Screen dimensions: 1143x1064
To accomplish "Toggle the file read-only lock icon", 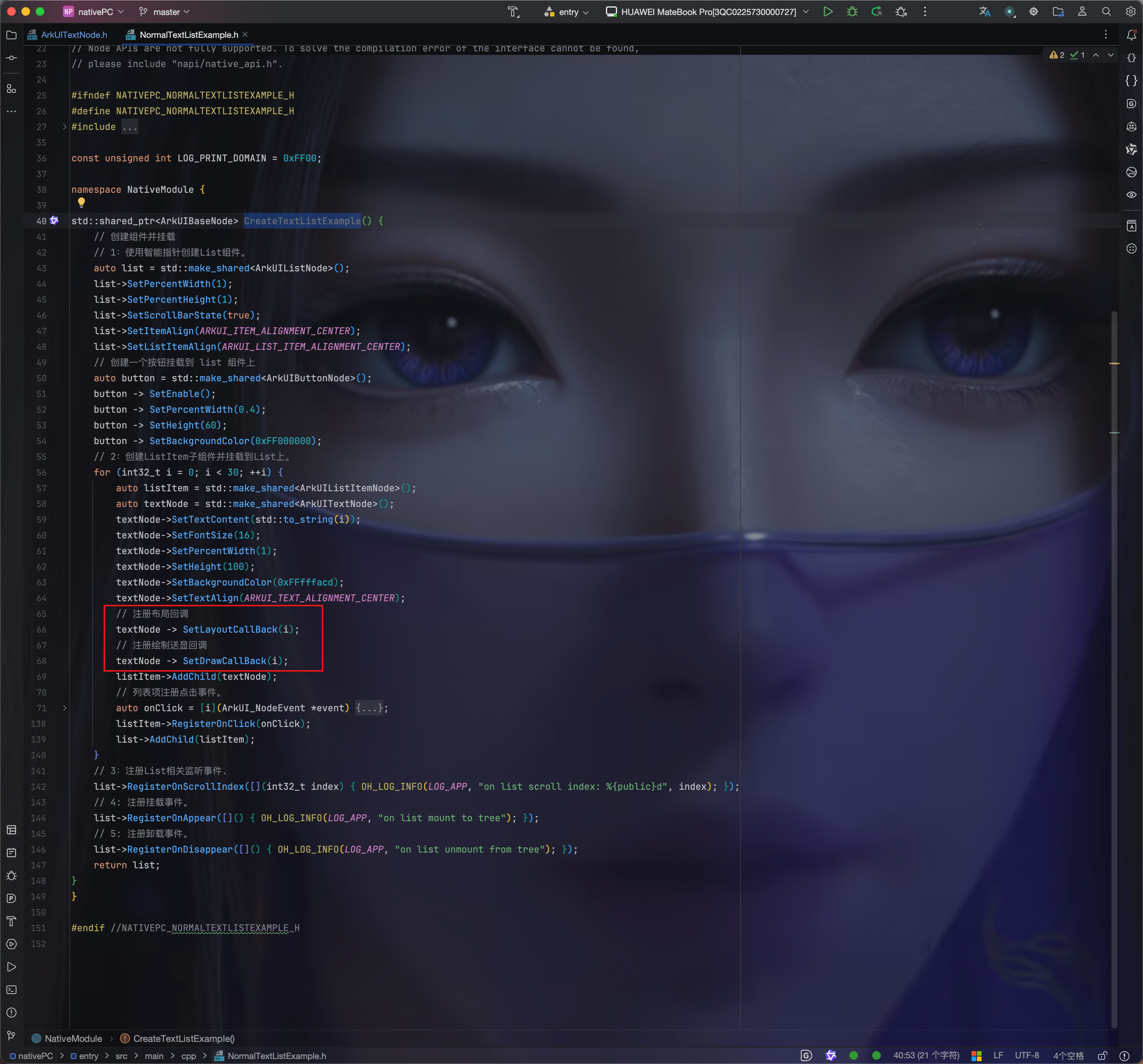I will pyautogui.click(x=1102, y=1055).
